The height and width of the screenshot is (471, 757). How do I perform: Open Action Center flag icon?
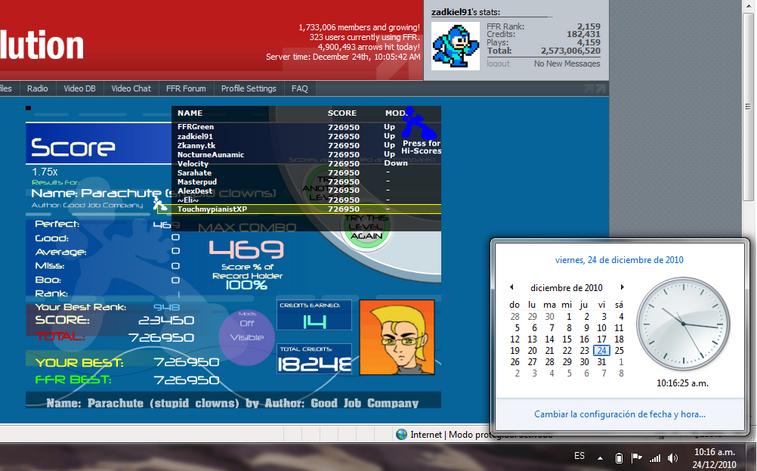pyautogui.click(x=636, y=457)
